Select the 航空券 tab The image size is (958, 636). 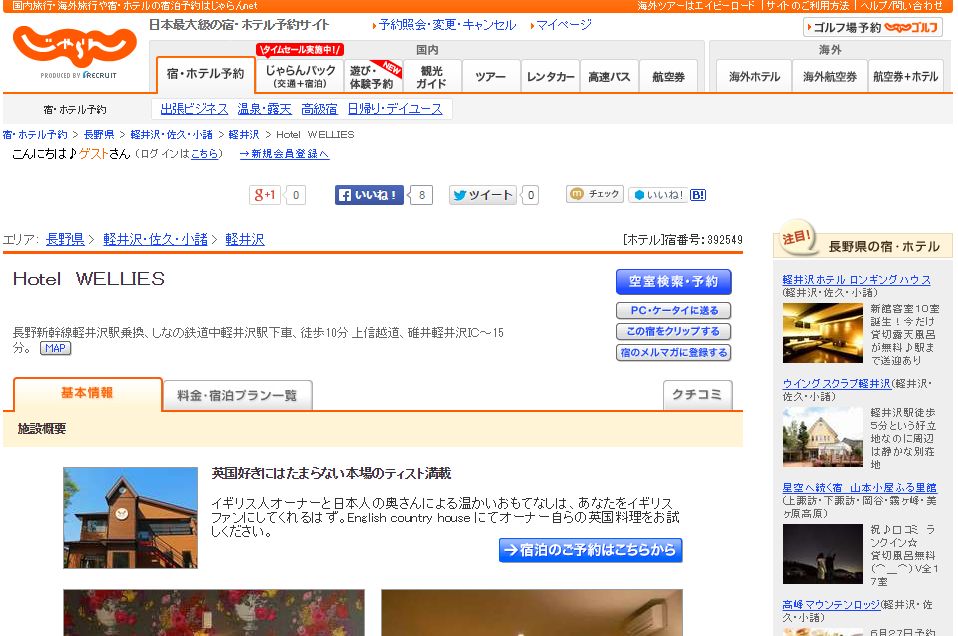(x=668, y=76)
